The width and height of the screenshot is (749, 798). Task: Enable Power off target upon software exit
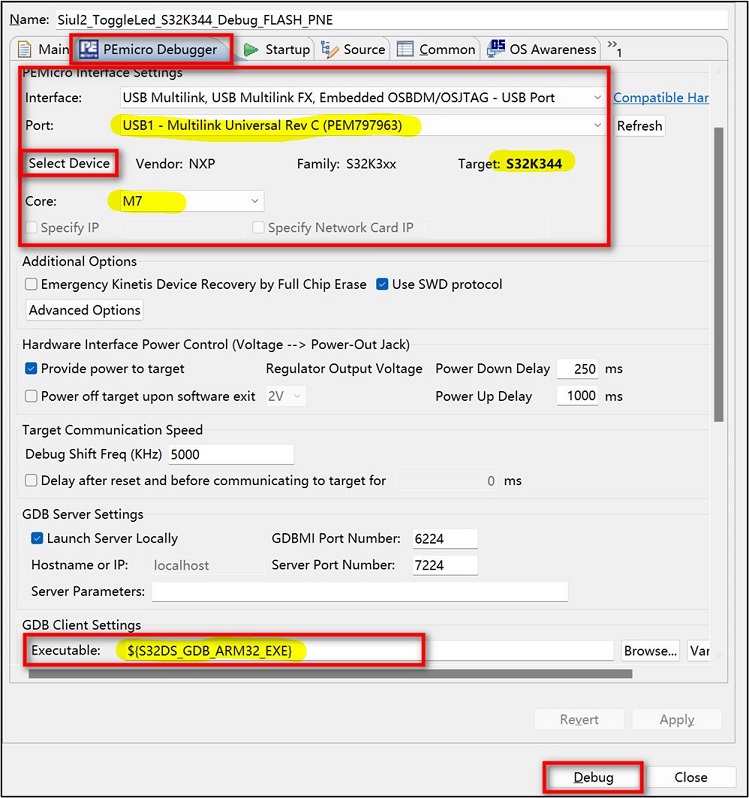(32, 396)
